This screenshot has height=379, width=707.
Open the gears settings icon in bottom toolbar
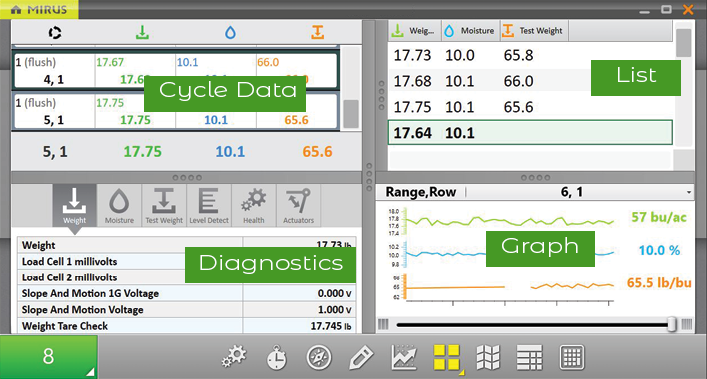234,357
